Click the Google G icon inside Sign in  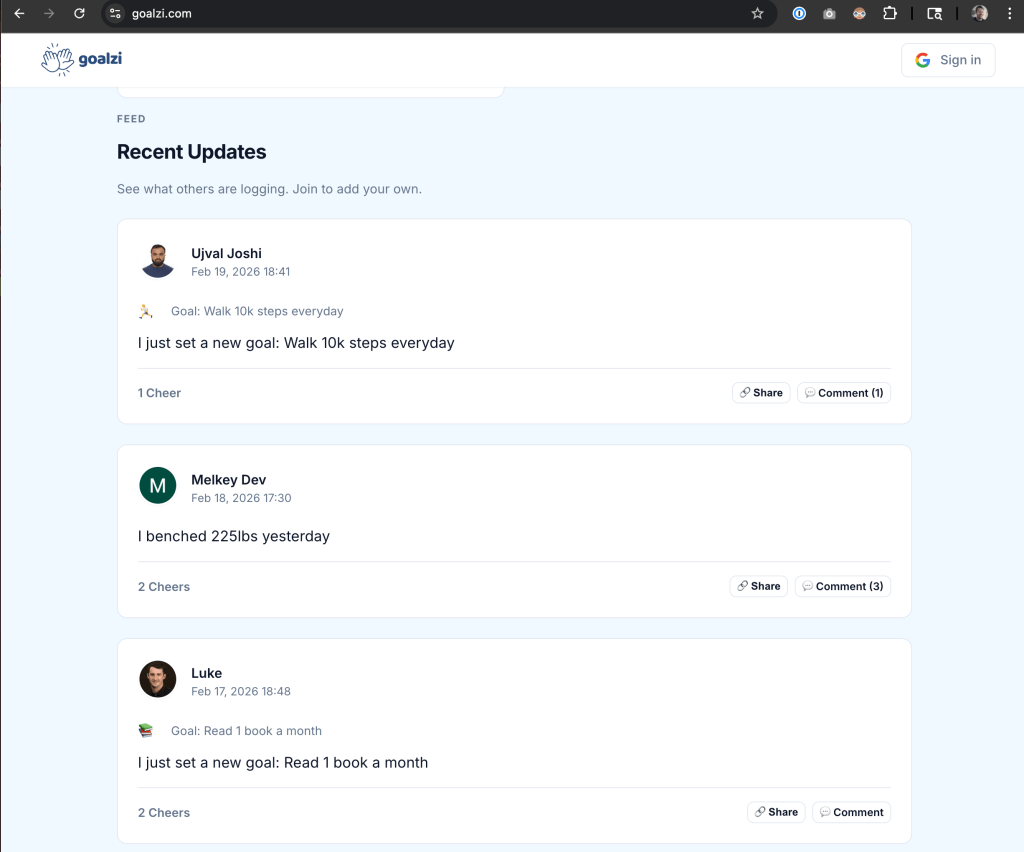point(922,59)
